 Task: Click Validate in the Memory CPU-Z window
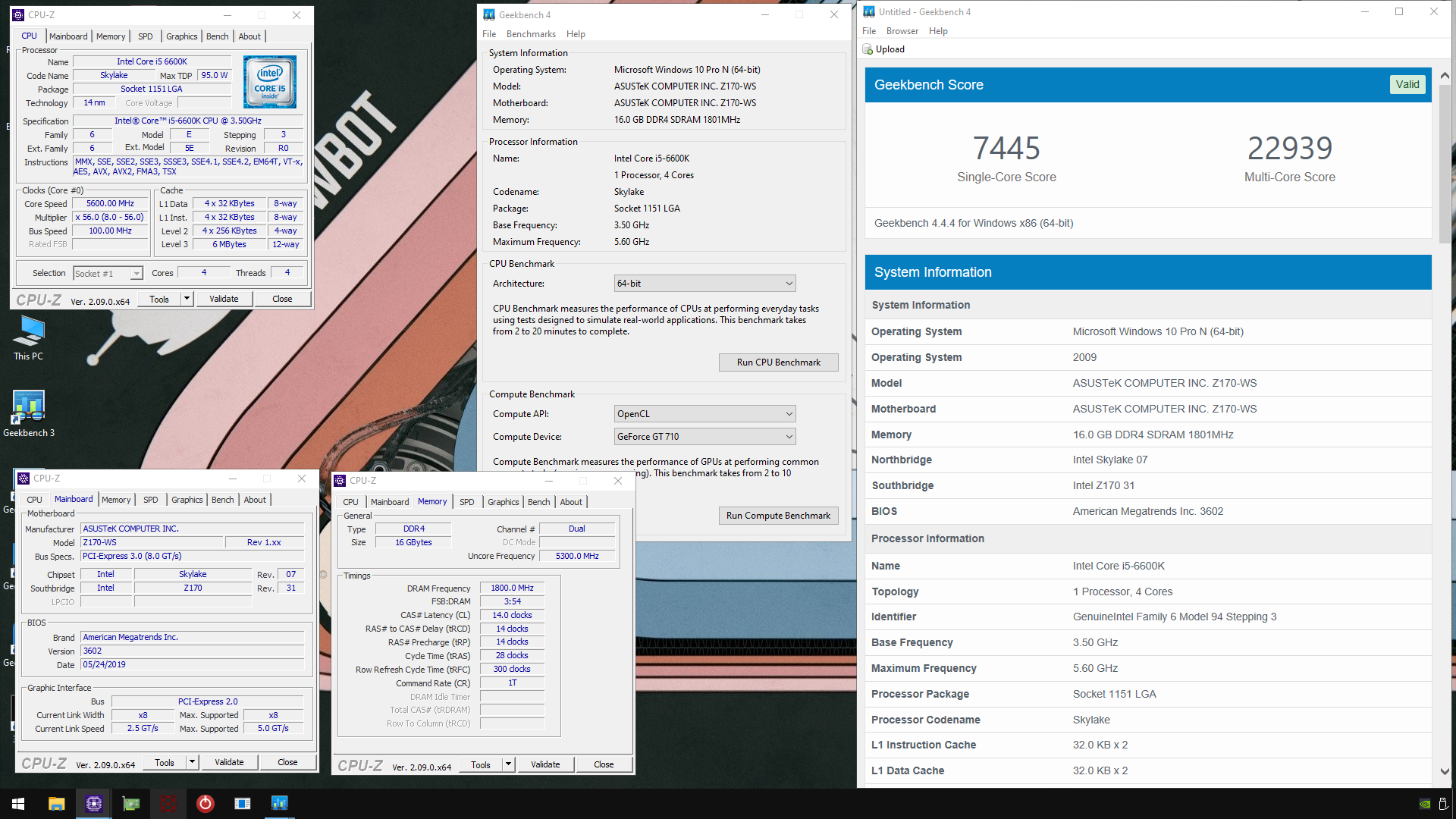pos(545,764)
